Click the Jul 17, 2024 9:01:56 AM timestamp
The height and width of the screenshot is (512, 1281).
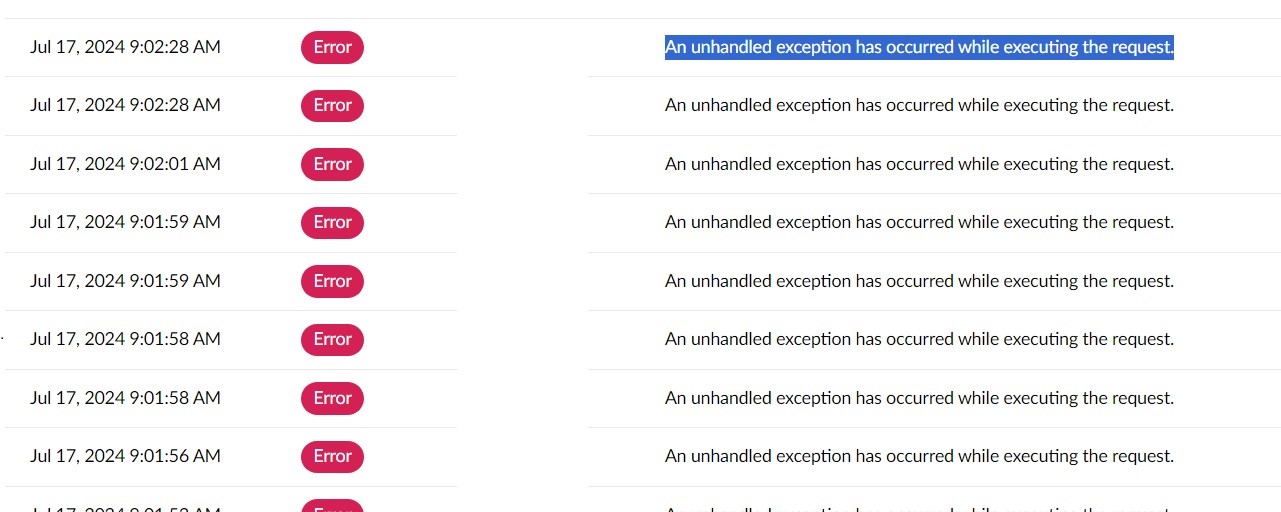pyautogui.click(x=125, y=456)
